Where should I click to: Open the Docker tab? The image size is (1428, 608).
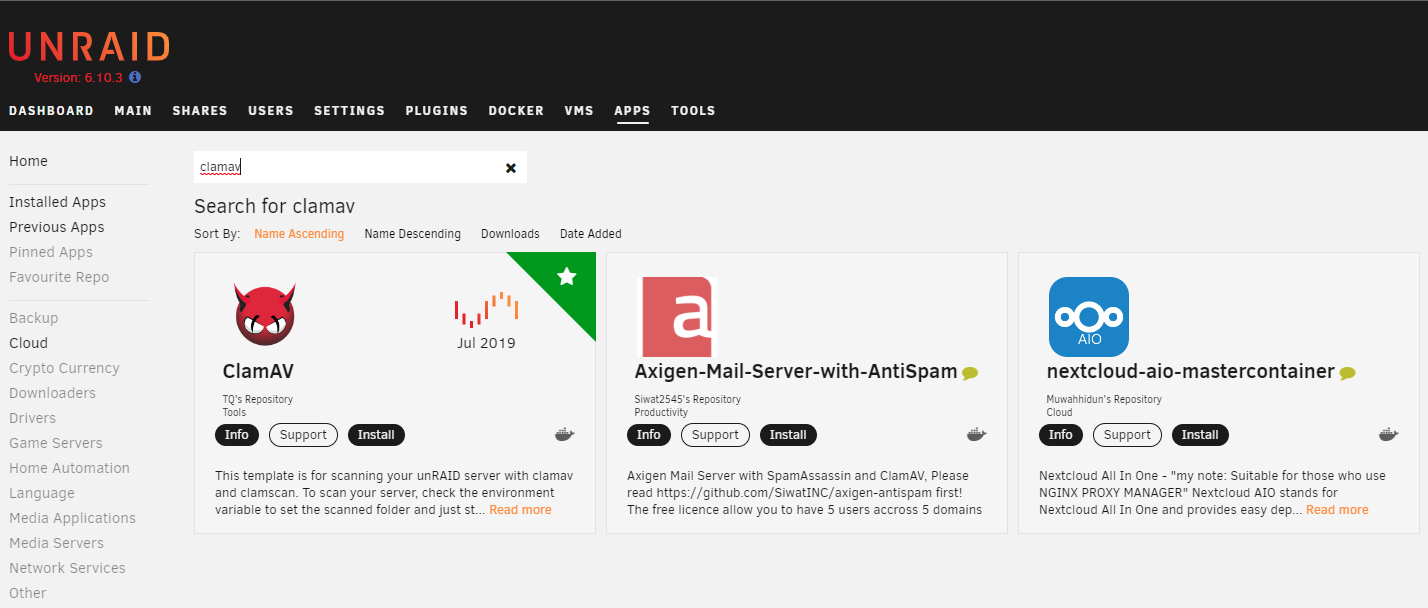[516, 111]
